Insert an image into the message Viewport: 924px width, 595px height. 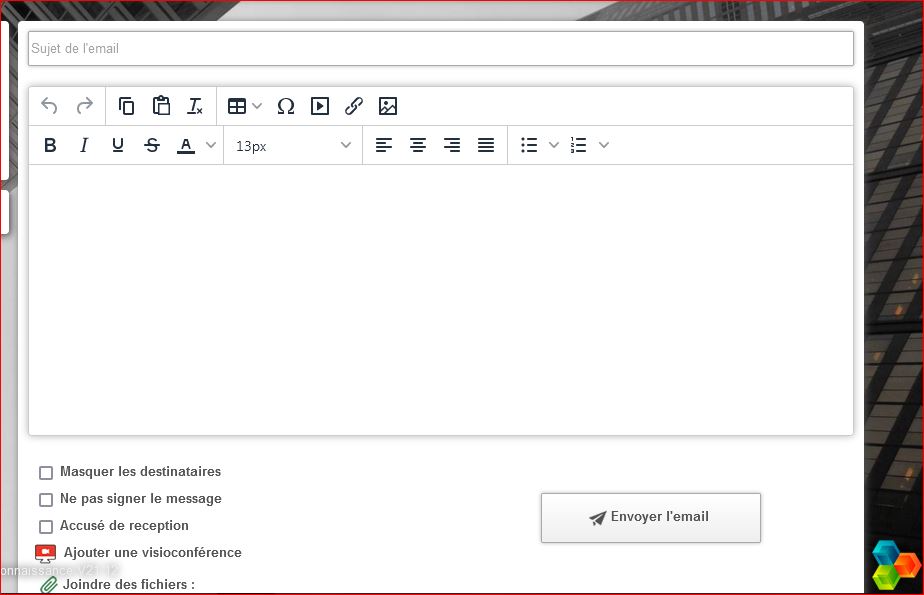click(x=388, y=106)
